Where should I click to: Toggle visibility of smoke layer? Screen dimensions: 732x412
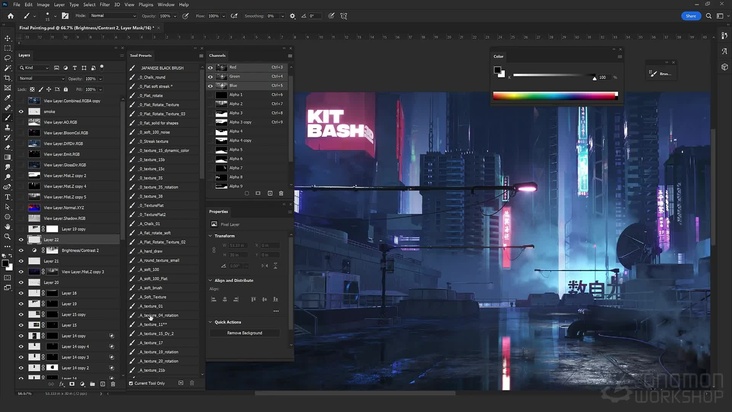(21, 112)
